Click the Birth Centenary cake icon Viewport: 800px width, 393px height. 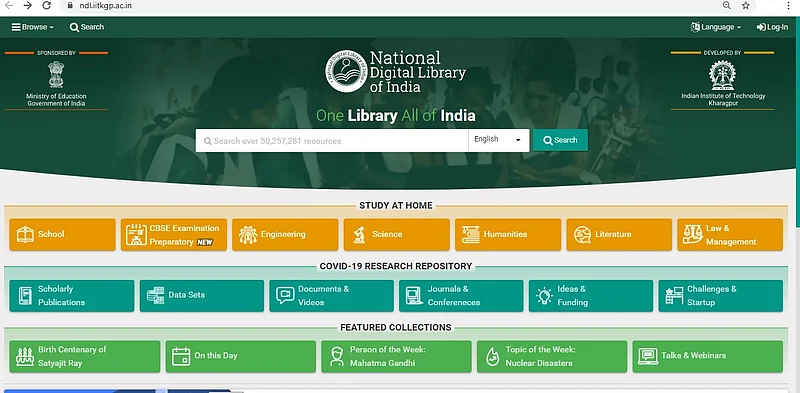(25, 356)
